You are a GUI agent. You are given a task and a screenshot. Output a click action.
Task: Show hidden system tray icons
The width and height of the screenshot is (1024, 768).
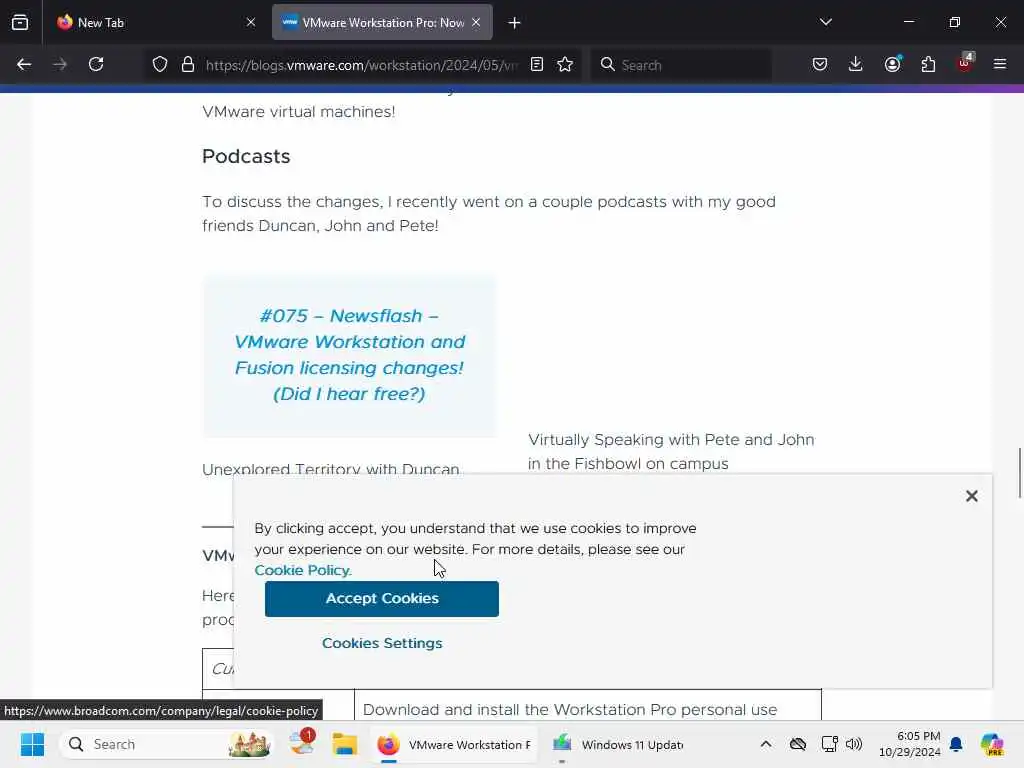point(766,744)
